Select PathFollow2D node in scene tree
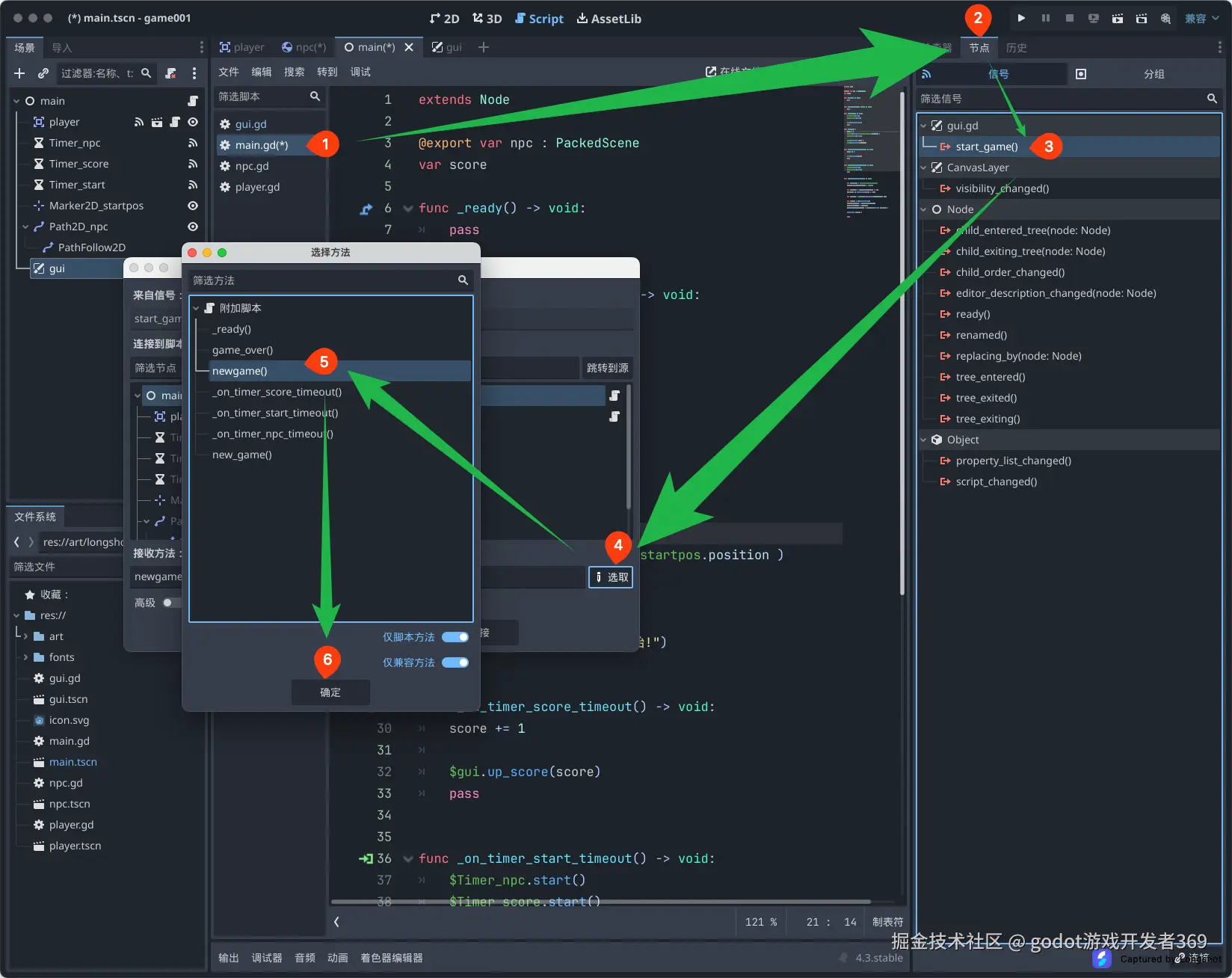This screenshot has width=1232, height=978. click(91, 247)
